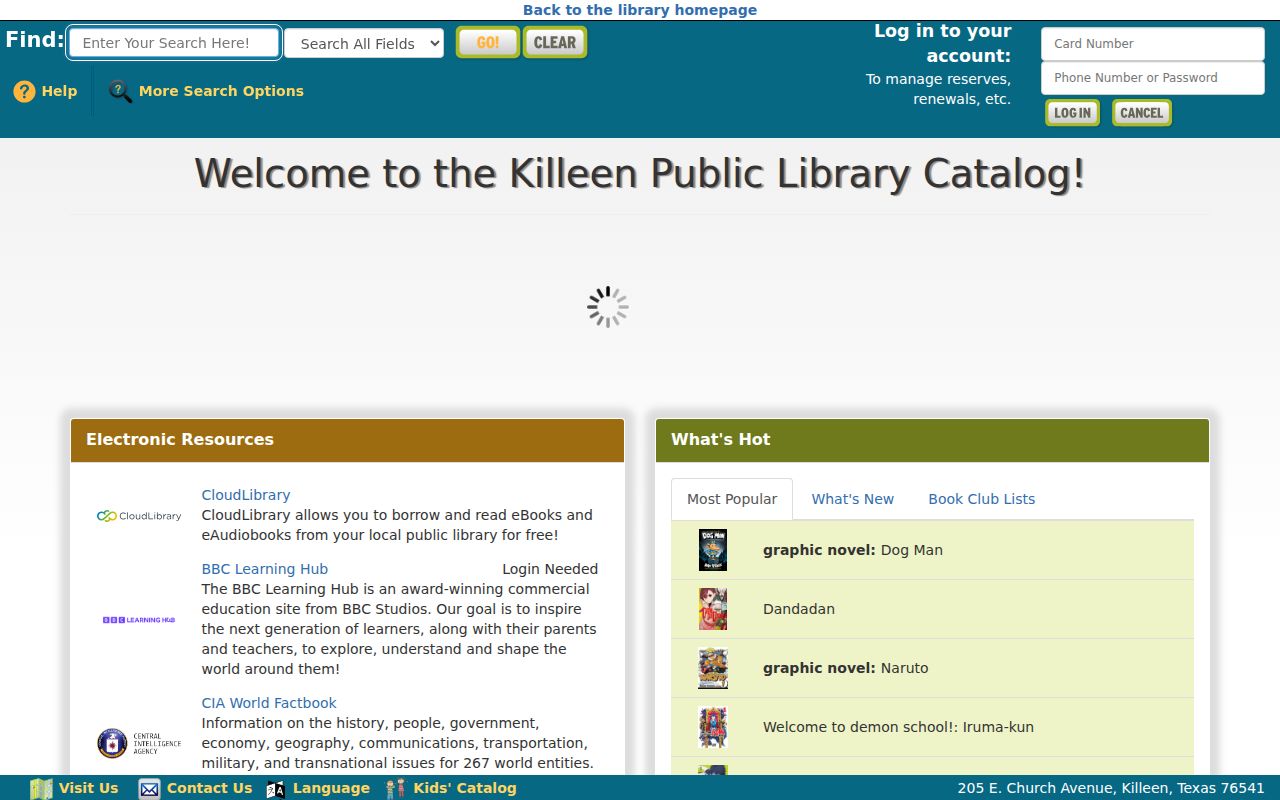Screen dimensions: 1280x800
Task: Click the Visit Us map icon
Action: pos(41,788)
